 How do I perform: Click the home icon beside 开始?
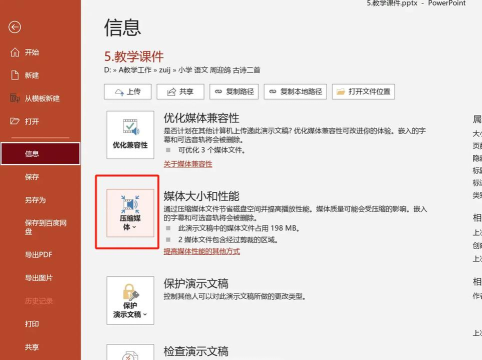tap(15, 52)
